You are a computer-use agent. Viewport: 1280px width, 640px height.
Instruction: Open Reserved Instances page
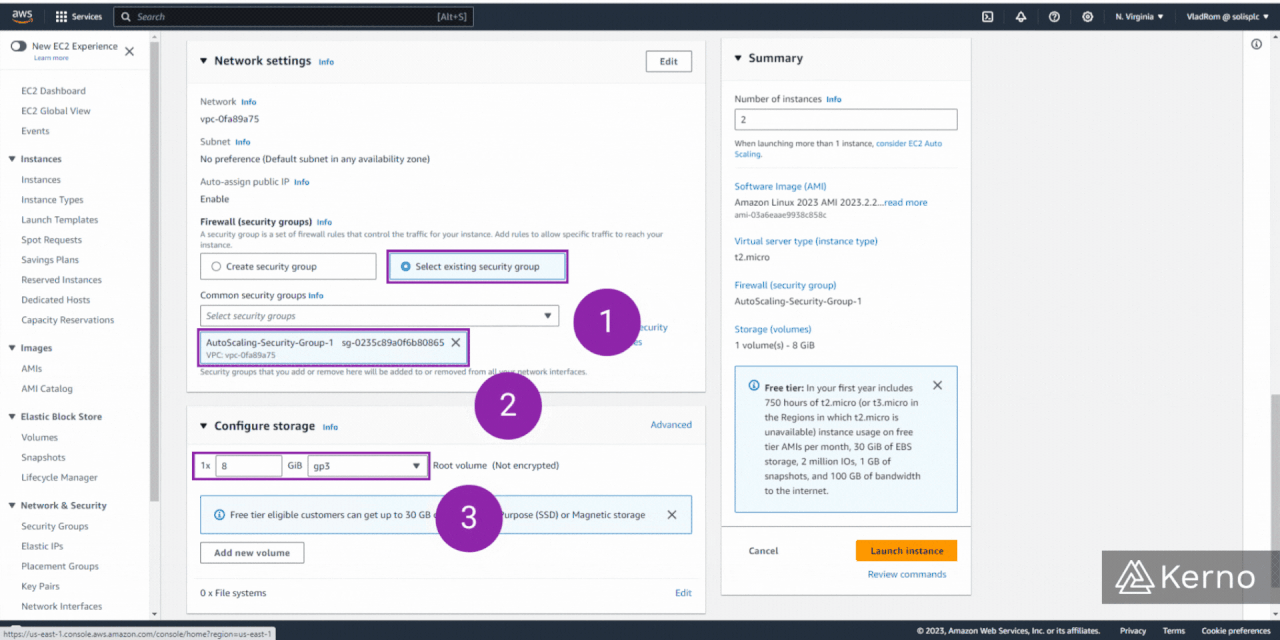pyautogui.click(x=61, y=280)
